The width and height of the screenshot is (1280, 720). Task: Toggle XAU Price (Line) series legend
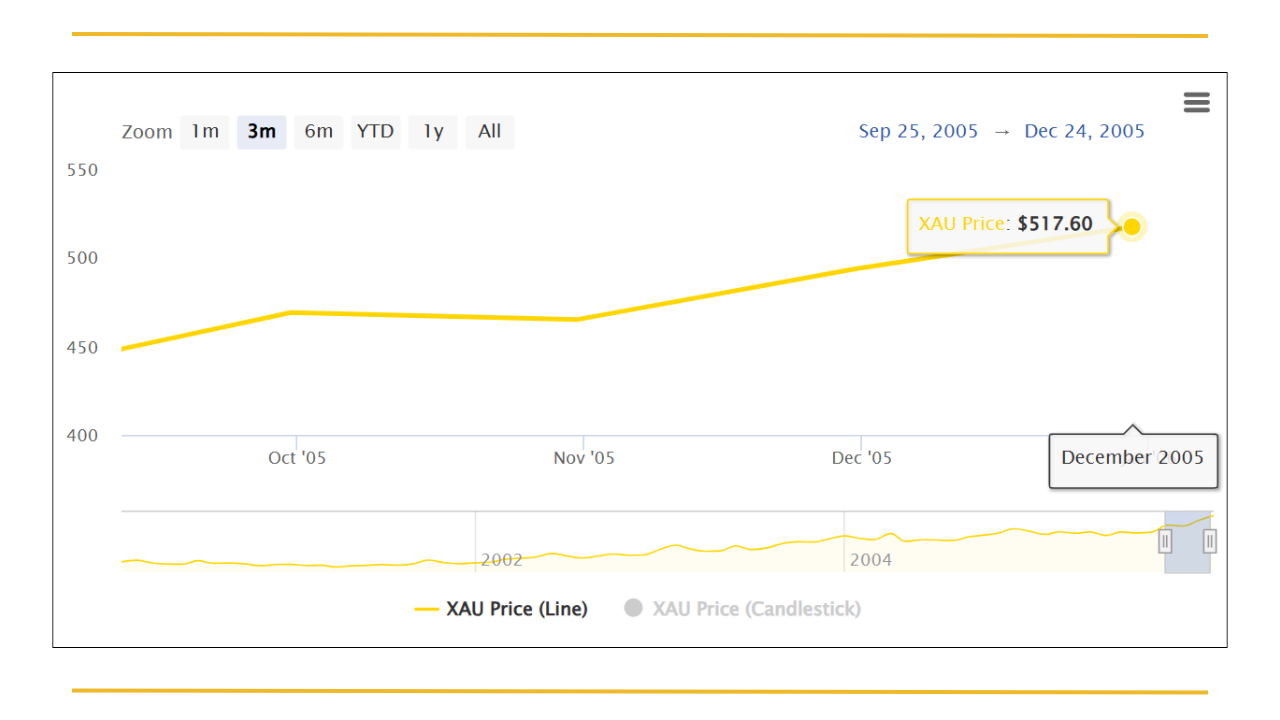click(x=501, y=608)
